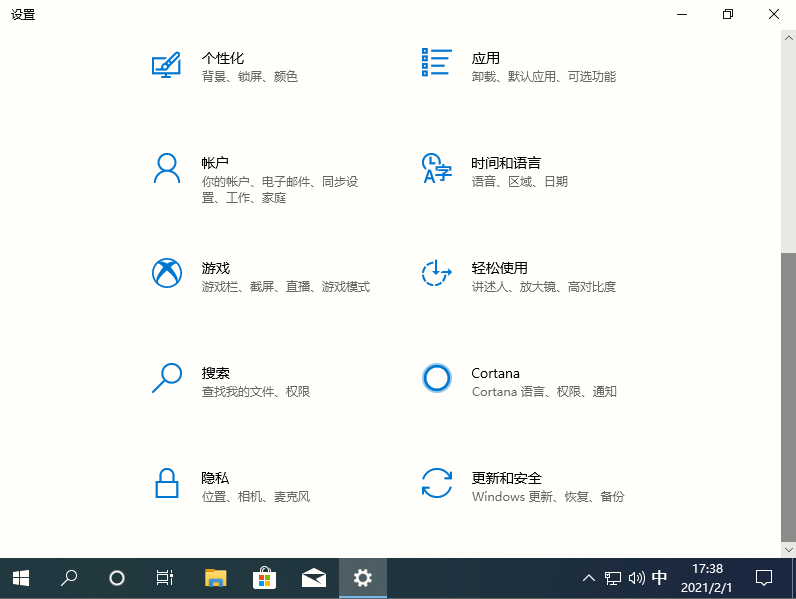
Task: Open Task View from the taskbar
Action: point(165,578)
